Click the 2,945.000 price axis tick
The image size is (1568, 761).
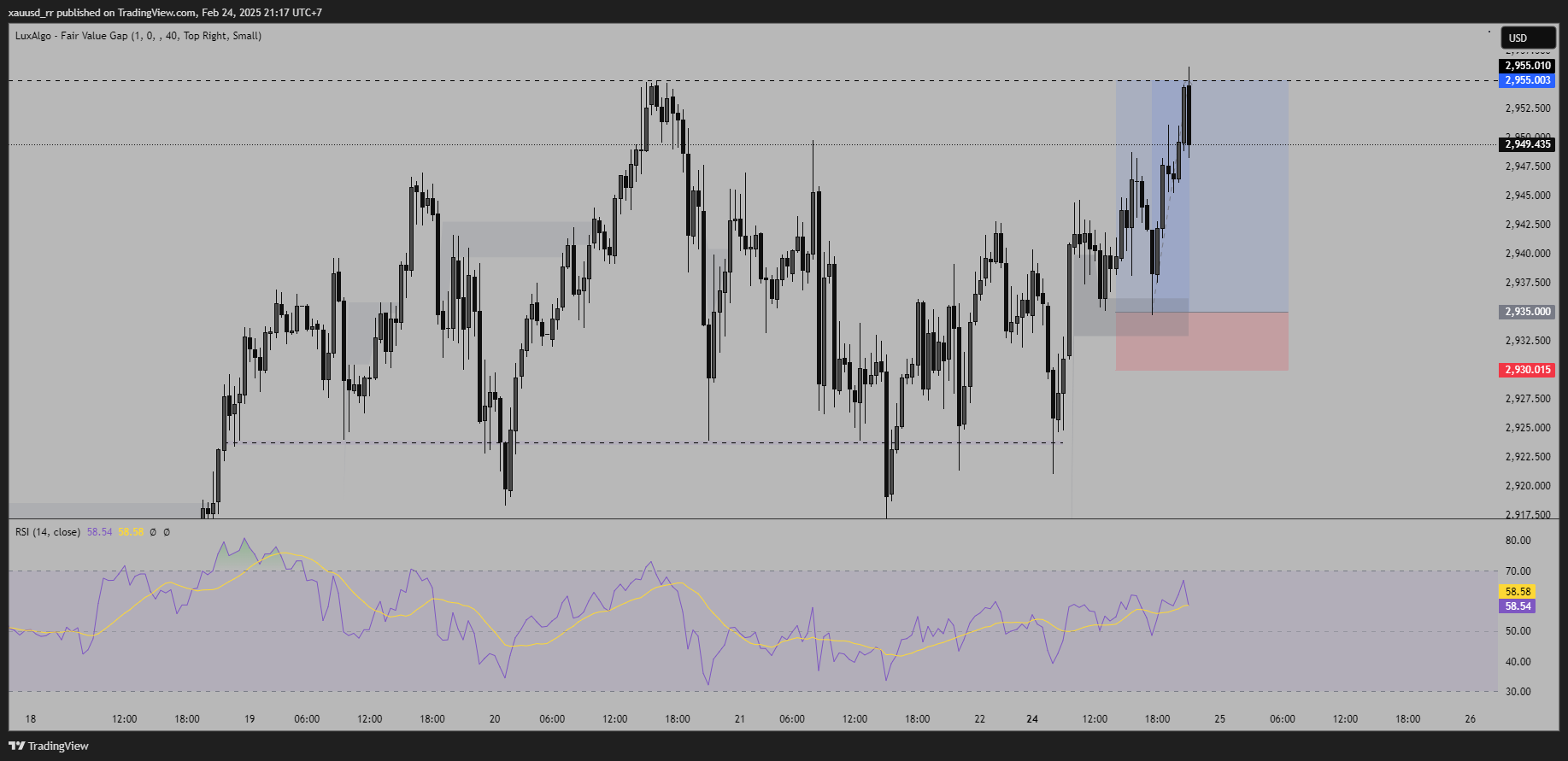click(x=1528, y=196)
